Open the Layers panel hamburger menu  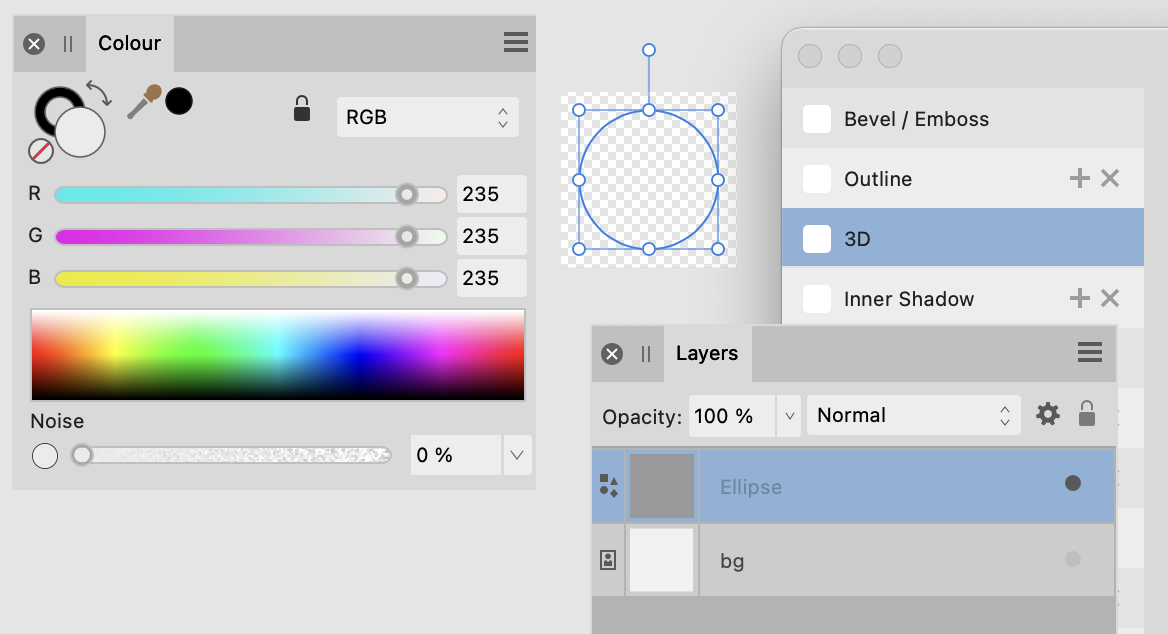tap(1089, 352)
